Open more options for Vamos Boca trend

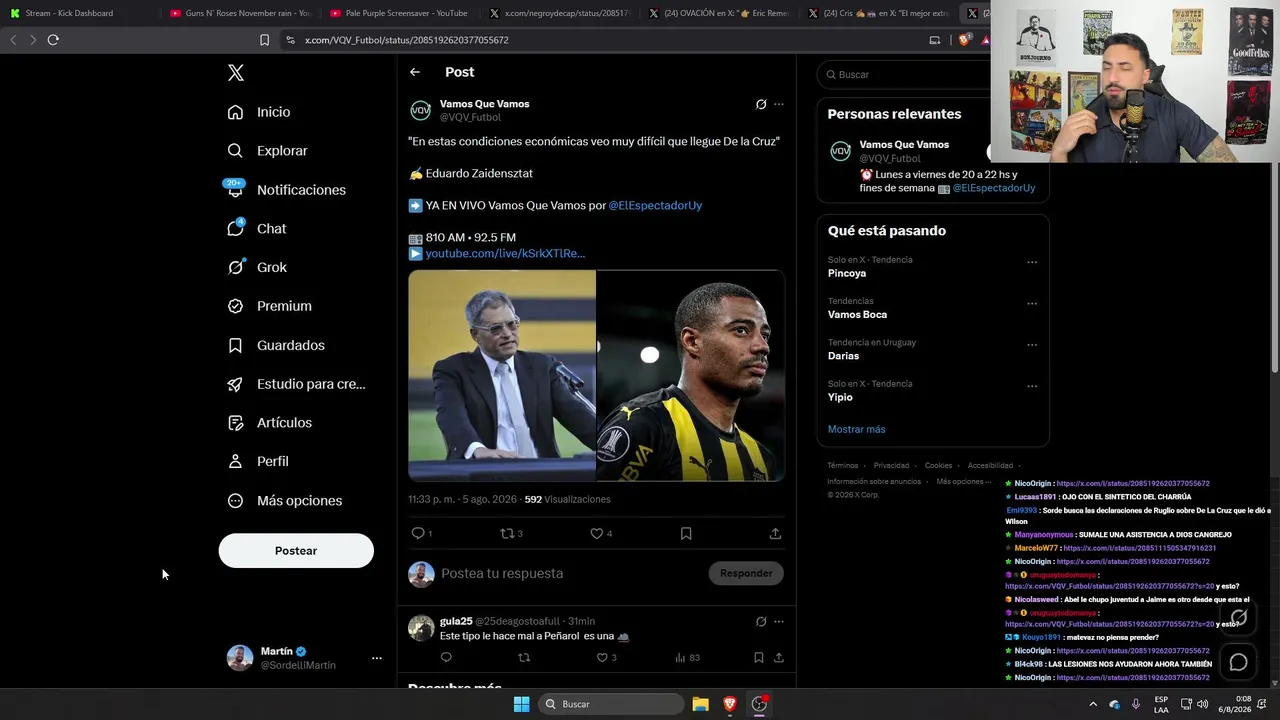(1032, 304)
